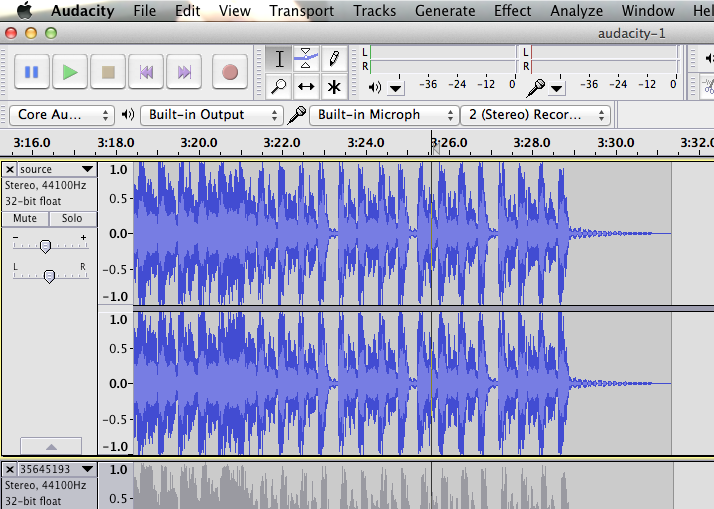Image resolution: width=714 pixels, height=509 pixels.
Task: Click the output speaker meter icon
Action: click(375, 87)
